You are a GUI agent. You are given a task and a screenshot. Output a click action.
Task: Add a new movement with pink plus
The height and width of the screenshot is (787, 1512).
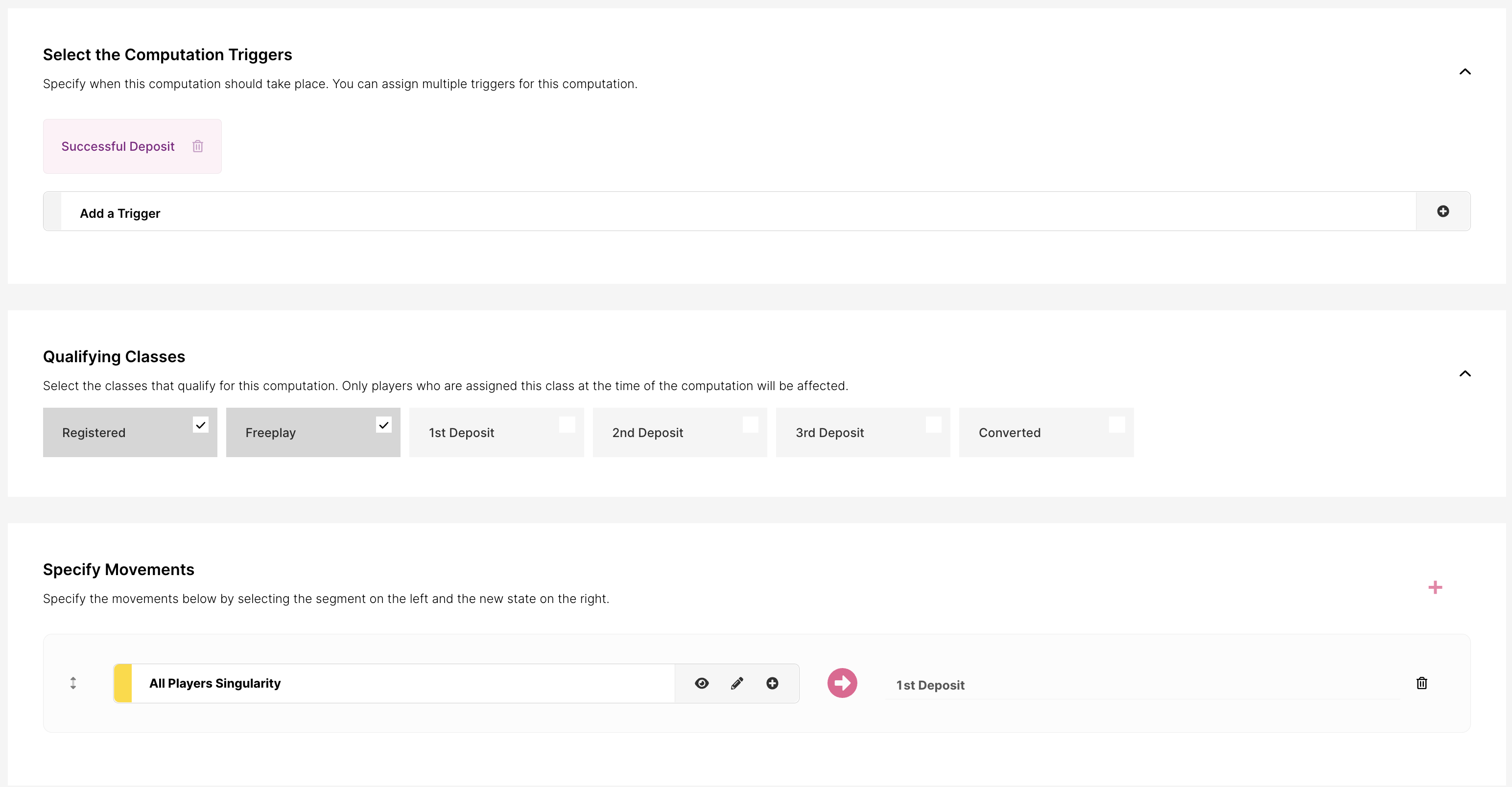pos(1435,587)
